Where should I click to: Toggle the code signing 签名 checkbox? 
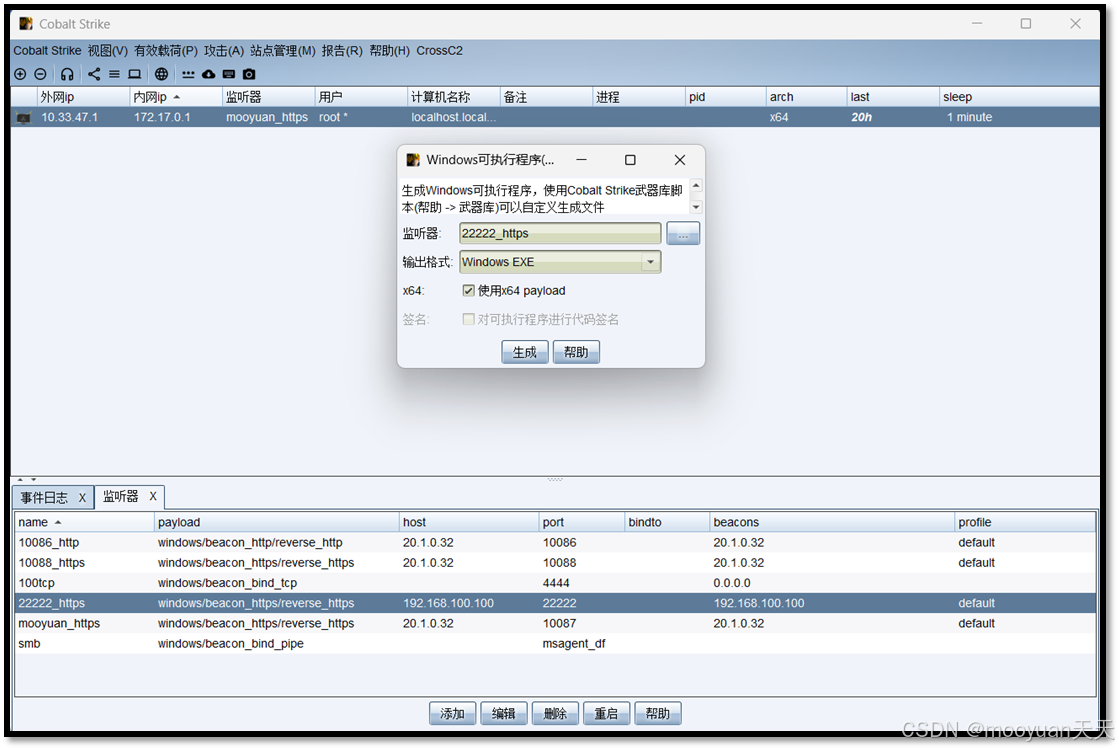(x=468, y=319)
